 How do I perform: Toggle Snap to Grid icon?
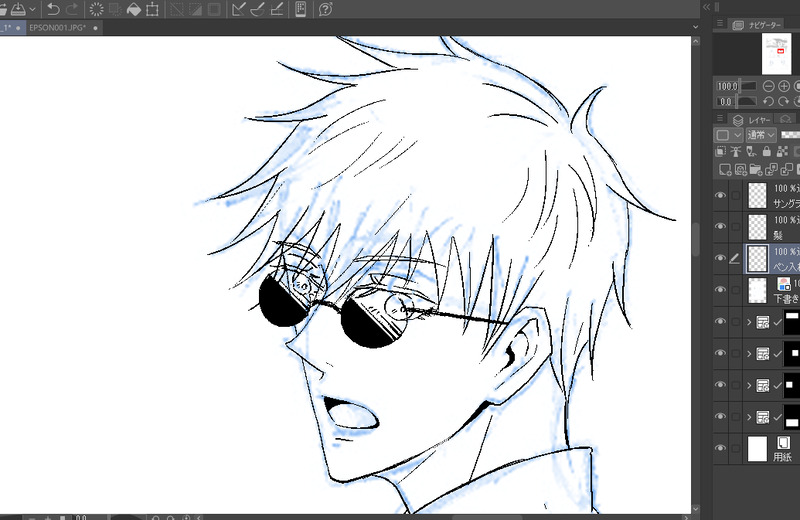click(x=276, y=9)
